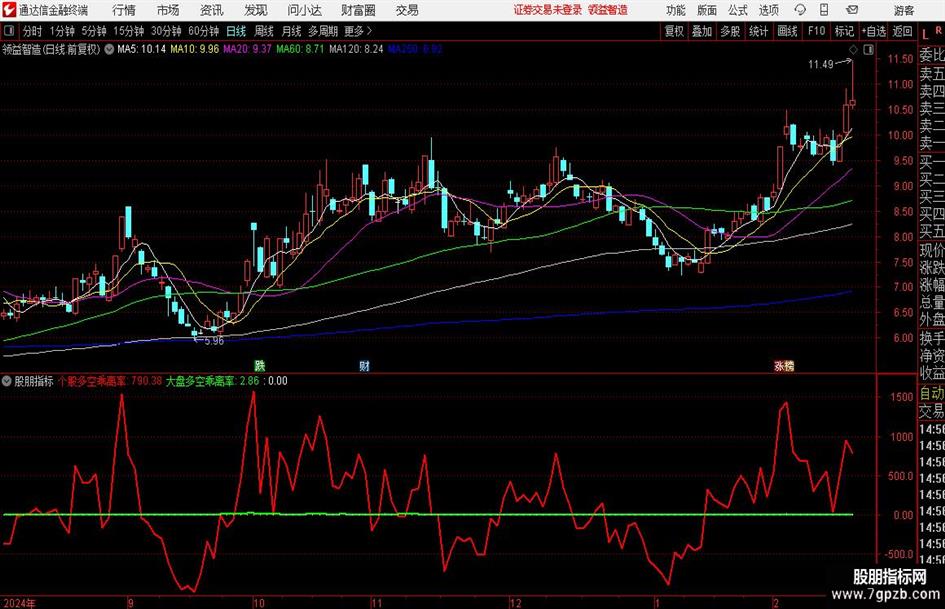Click the diamond icon at chart top-right

[x=853, y=49]
